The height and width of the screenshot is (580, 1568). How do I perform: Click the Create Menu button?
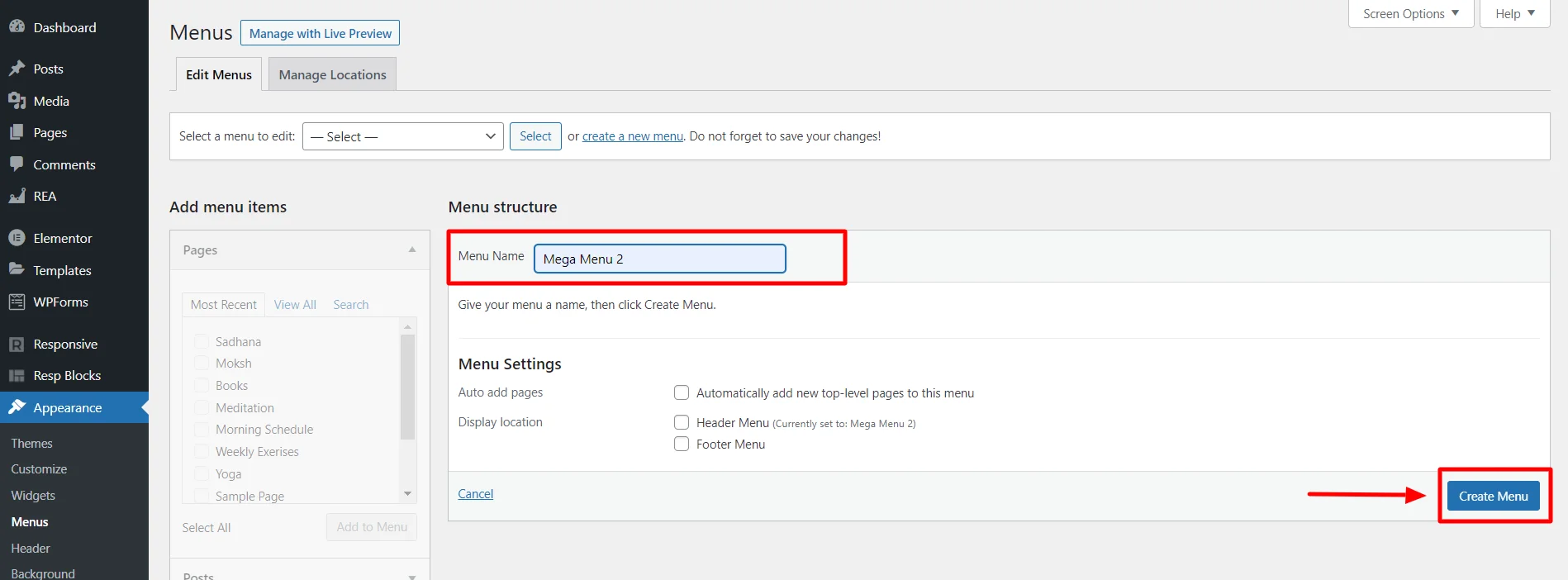click(1493, 496)
